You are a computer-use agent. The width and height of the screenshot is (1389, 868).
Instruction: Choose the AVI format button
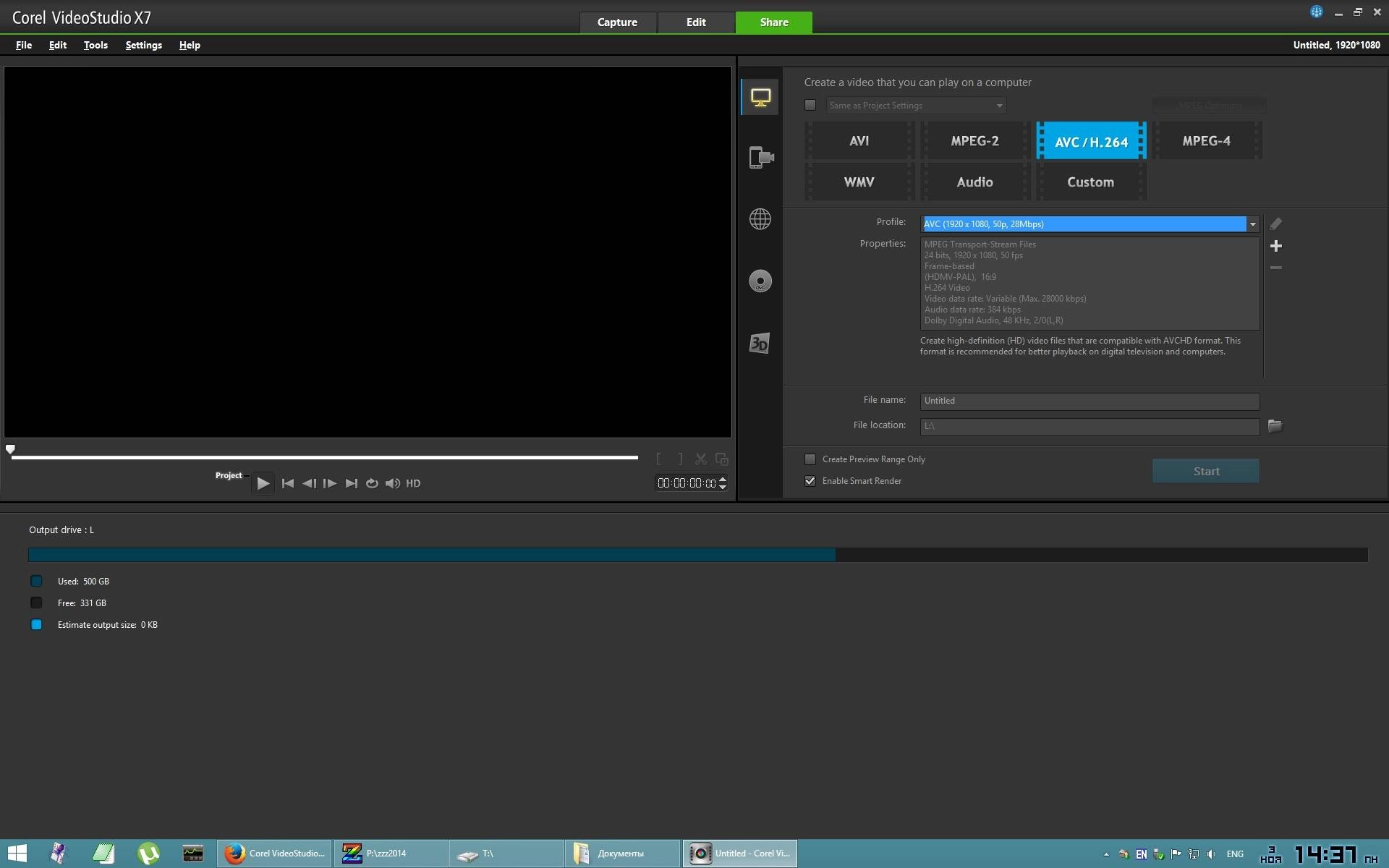[859, 141]
